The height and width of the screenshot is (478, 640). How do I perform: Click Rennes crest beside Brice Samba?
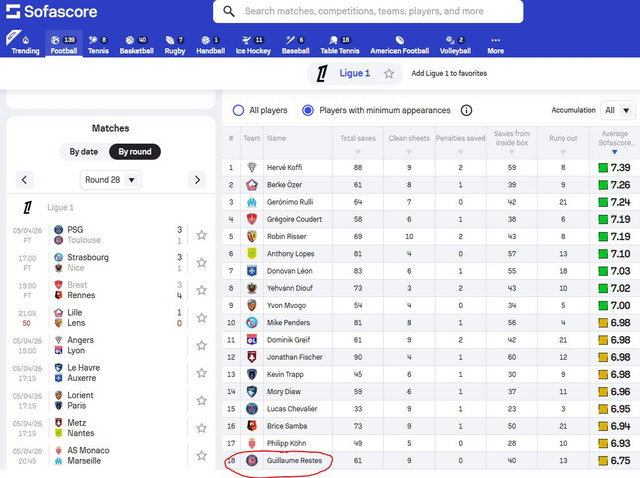pos(252,426)
